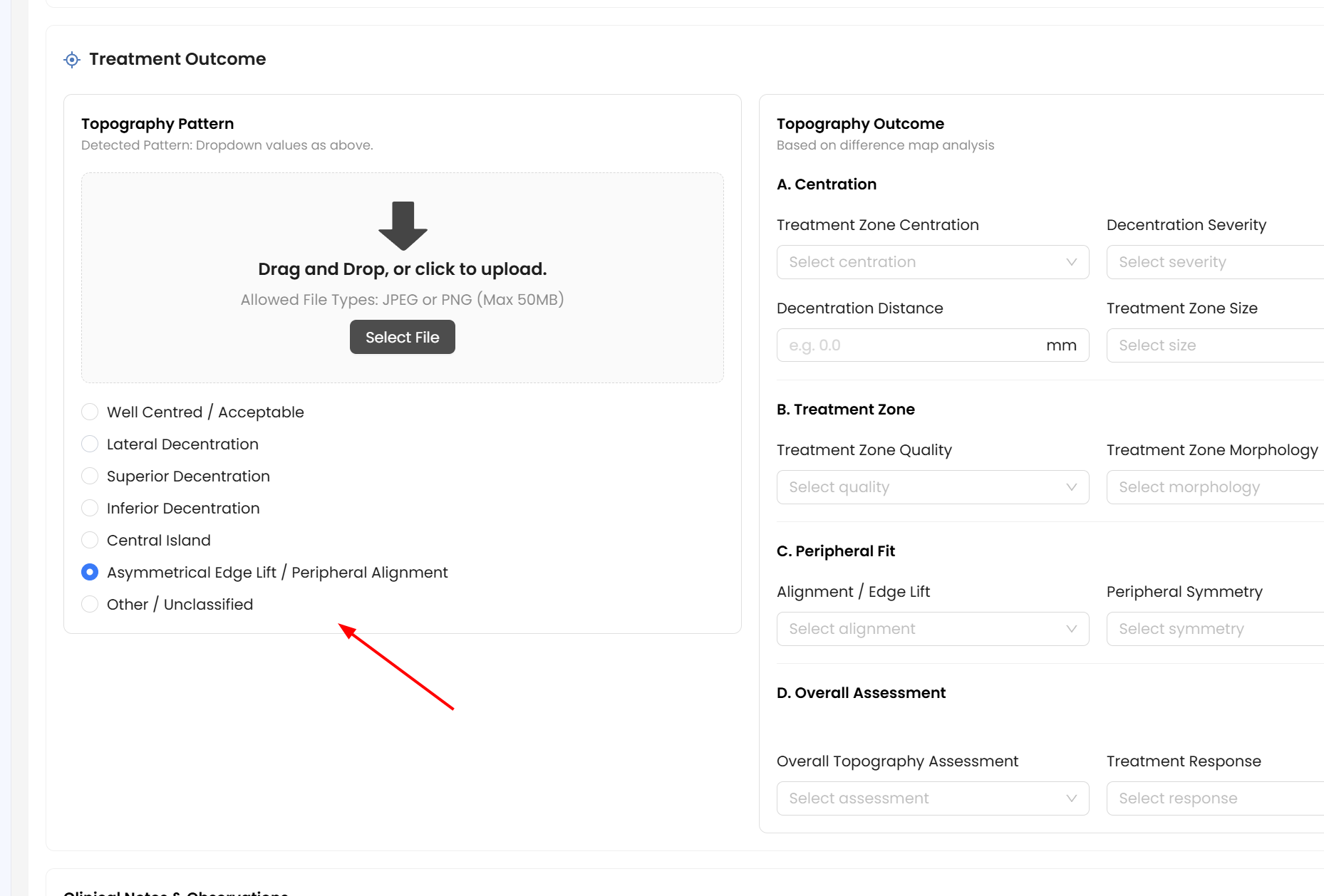
Task: Choose Other / Unclassified radio button
Action: pos(90,604)
